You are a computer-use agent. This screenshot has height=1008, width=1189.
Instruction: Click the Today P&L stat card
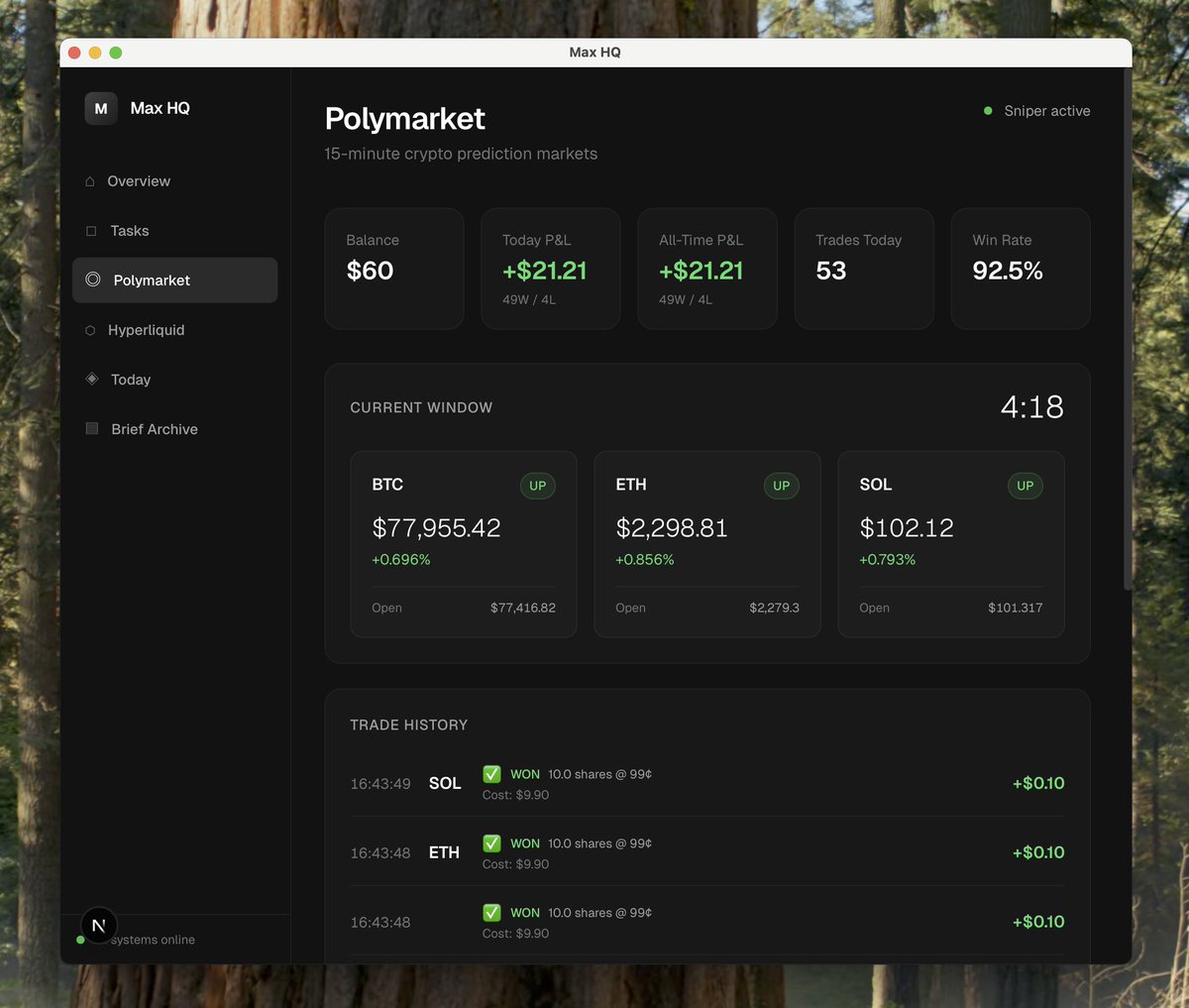tap(551, 269)
